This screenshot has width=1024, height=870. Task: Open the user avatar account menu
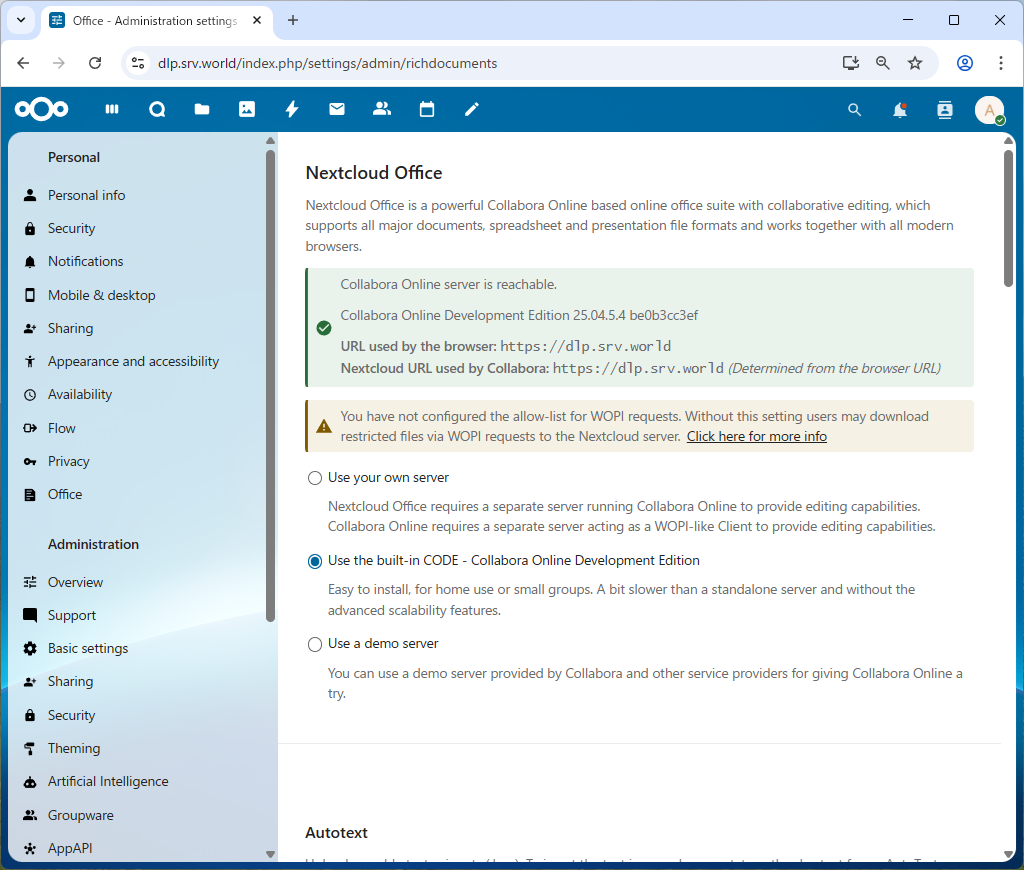point(989,110)
